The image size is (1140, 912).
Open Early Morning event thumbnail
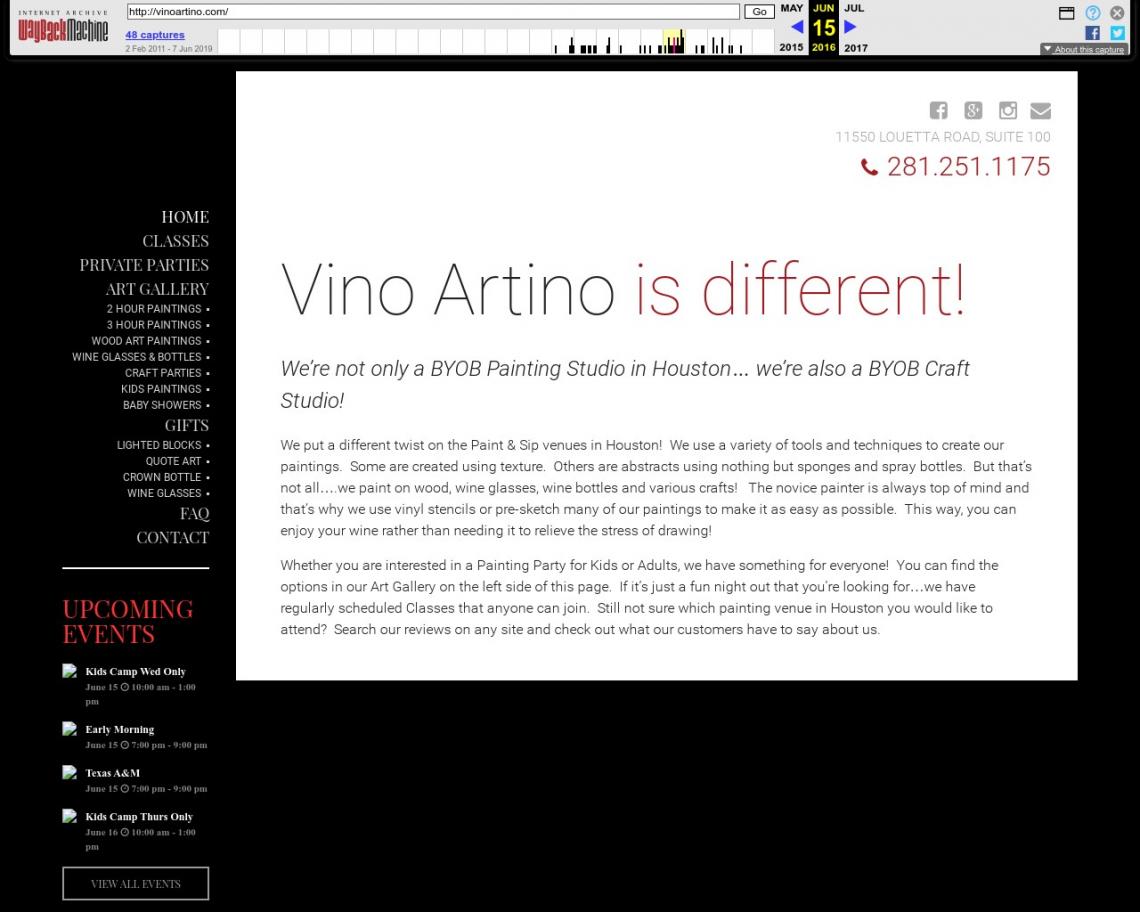[70, 729]
